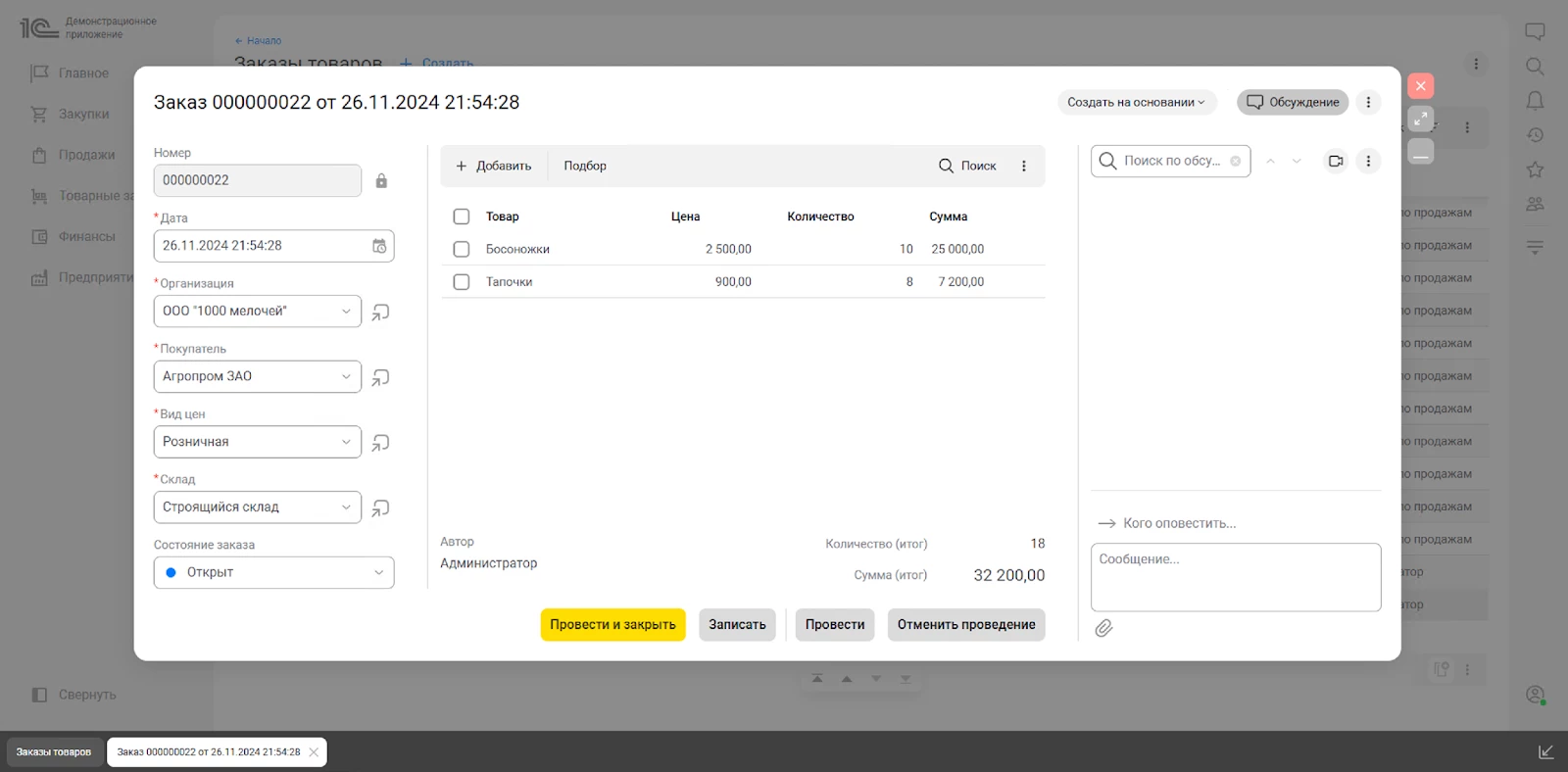The height and width of the screenshot is (772, 1568).
Task: Open the table Поиск search
Action: point(967,167)
